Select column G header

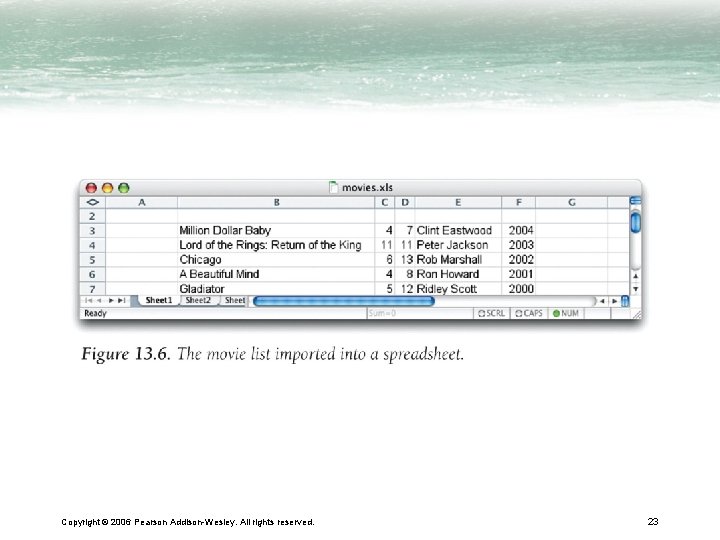(572, 202)
